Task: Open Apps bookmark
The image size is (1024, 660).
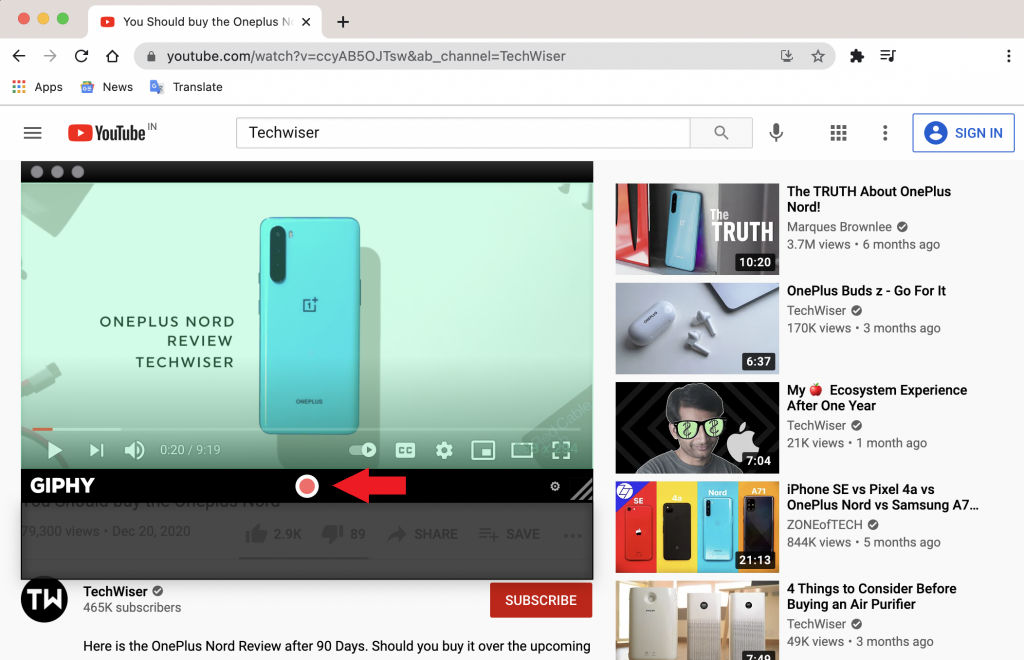Action: coord(37,87)
